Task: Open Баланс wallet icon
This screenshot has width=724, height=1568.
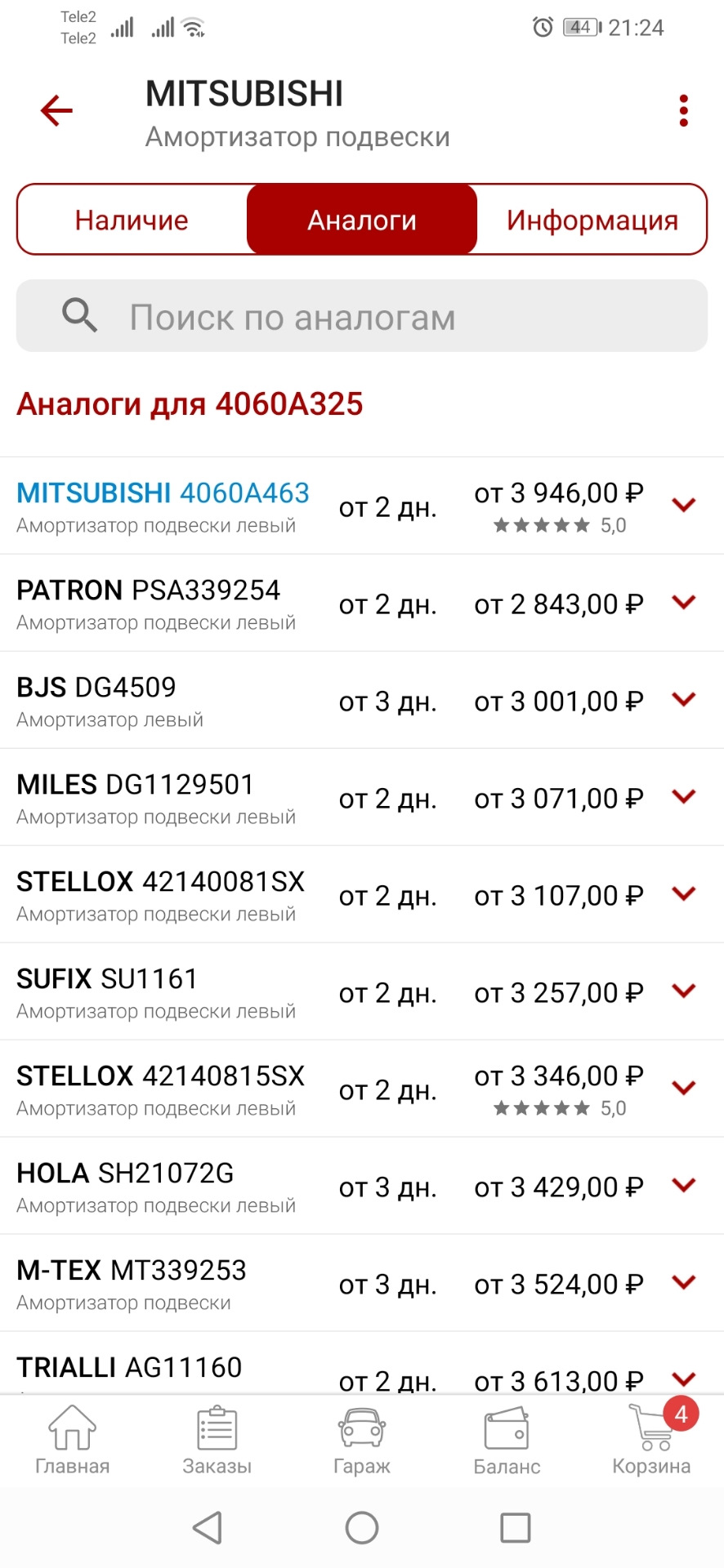Action: 507,1429
